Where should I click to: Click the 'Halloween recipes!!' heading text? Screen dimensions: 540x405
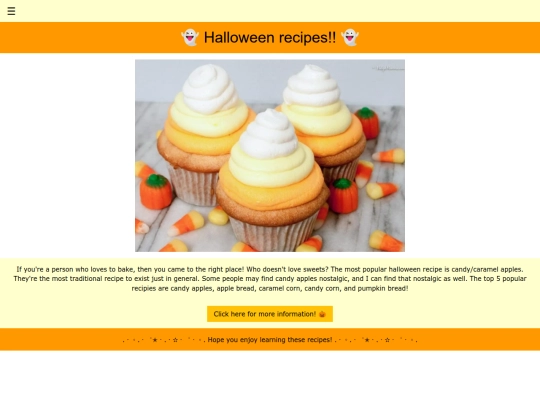pyautogui.click(x=270, y=37)
